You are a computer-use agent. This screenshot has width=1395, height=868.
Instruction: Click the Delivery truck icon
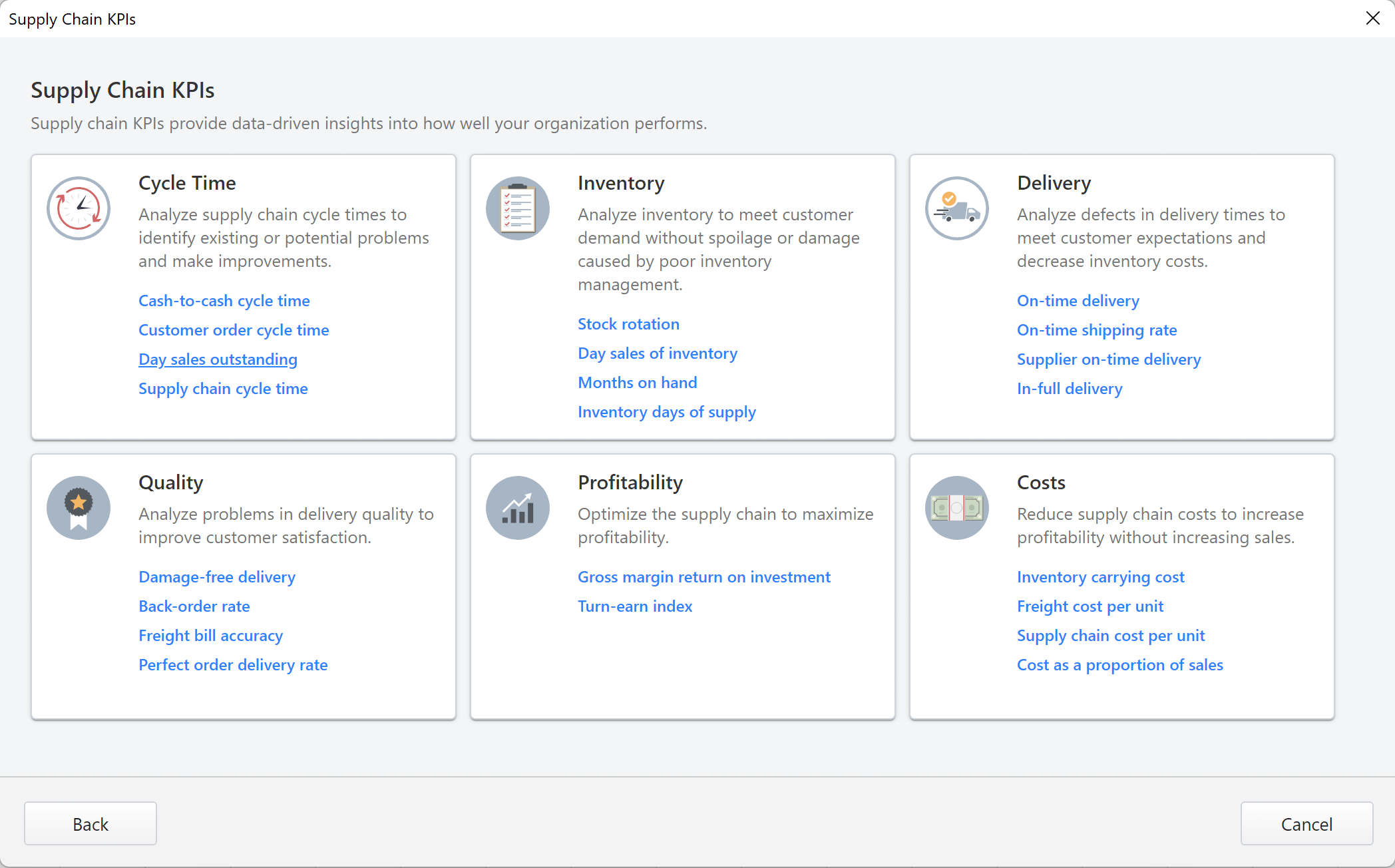point(957,208)
